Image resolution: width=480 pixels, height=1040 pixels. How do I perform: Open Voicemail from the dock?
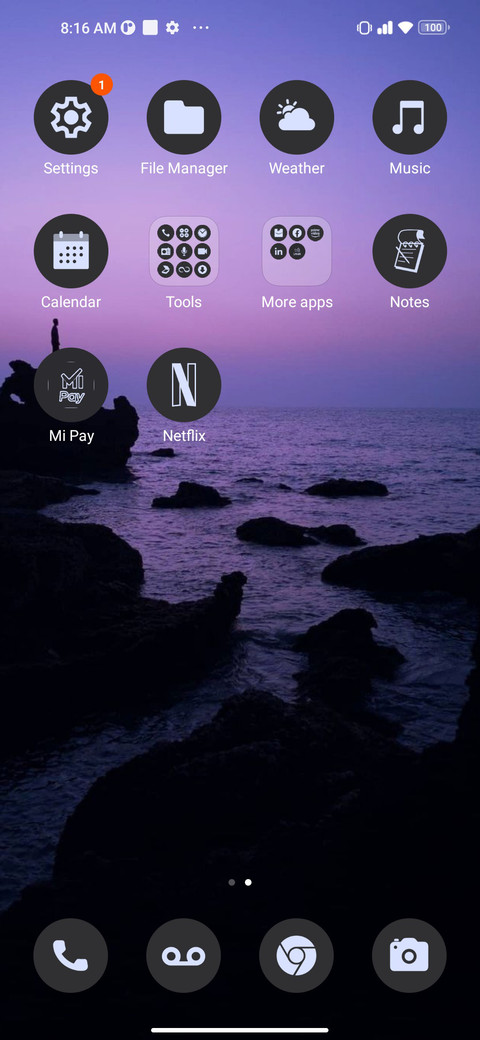click(184, 955)
